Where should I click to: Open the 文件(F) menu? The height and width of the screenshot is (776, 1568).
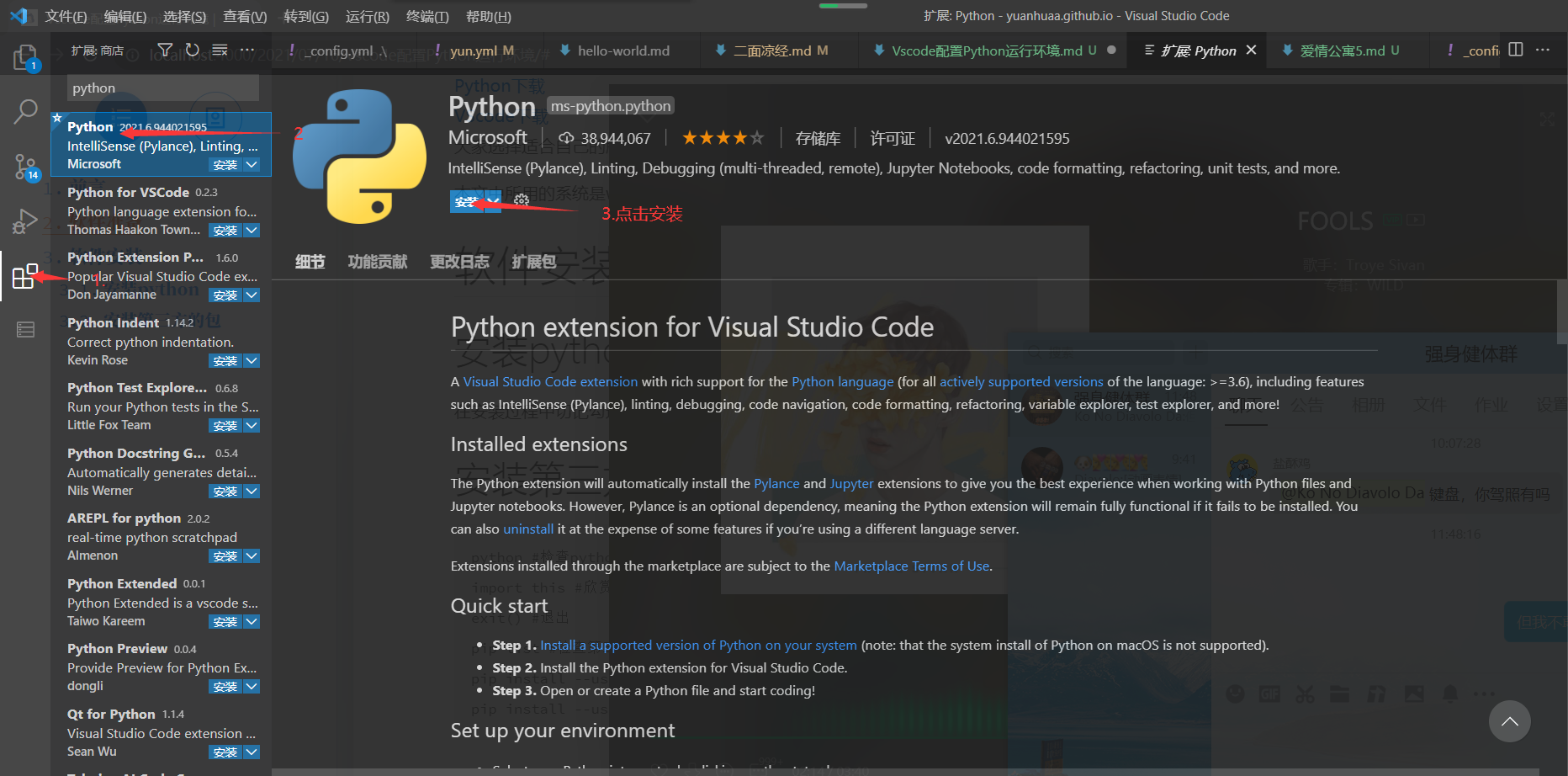(66, 16)
